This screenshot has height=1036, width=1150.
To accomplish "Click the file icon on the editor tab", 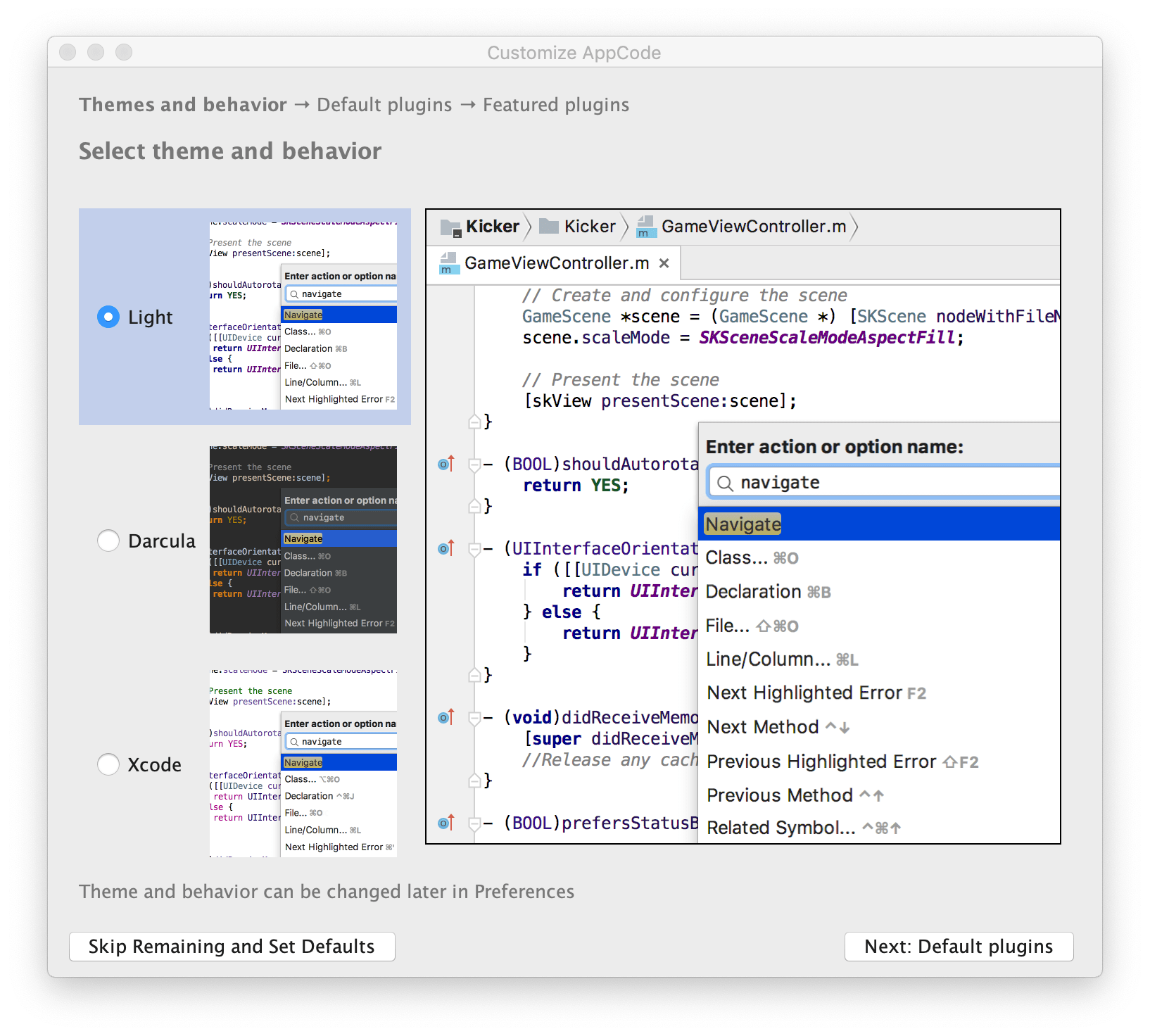I will (448, 263).
